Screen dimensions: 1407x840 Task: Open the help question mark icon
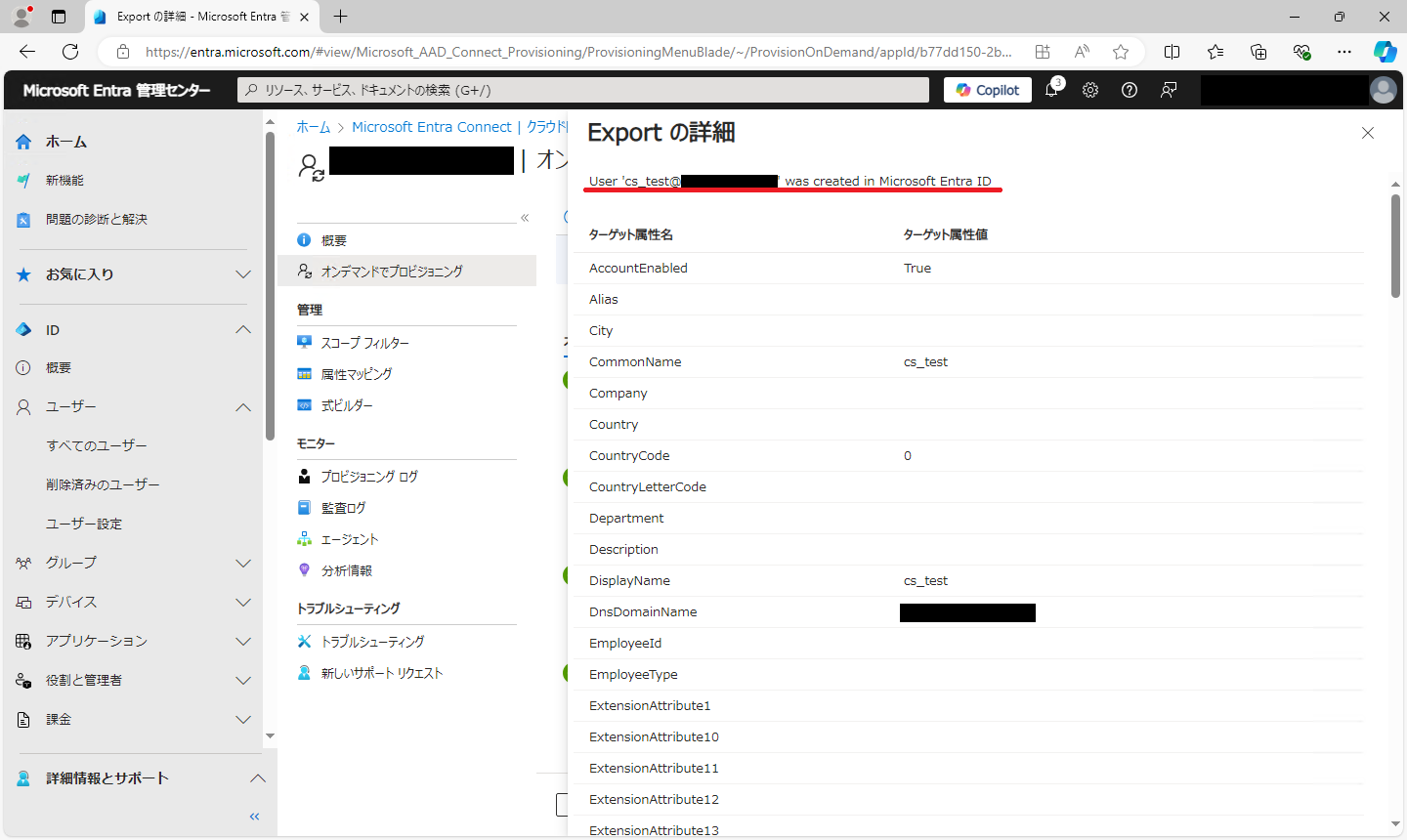(1130, 90)
